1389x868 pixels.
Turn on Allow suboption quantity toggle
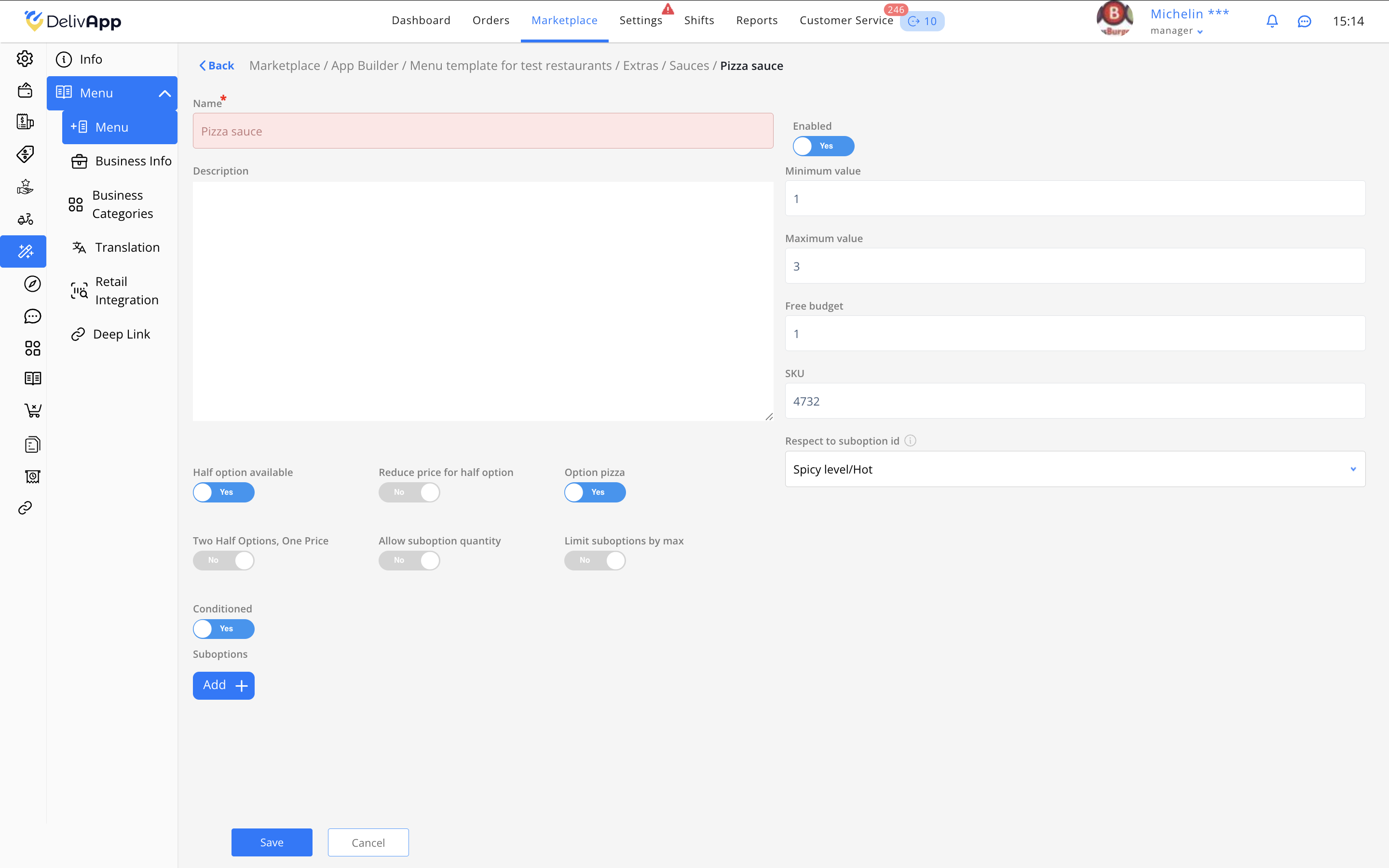pyautogui.click(x=409, y=560)
